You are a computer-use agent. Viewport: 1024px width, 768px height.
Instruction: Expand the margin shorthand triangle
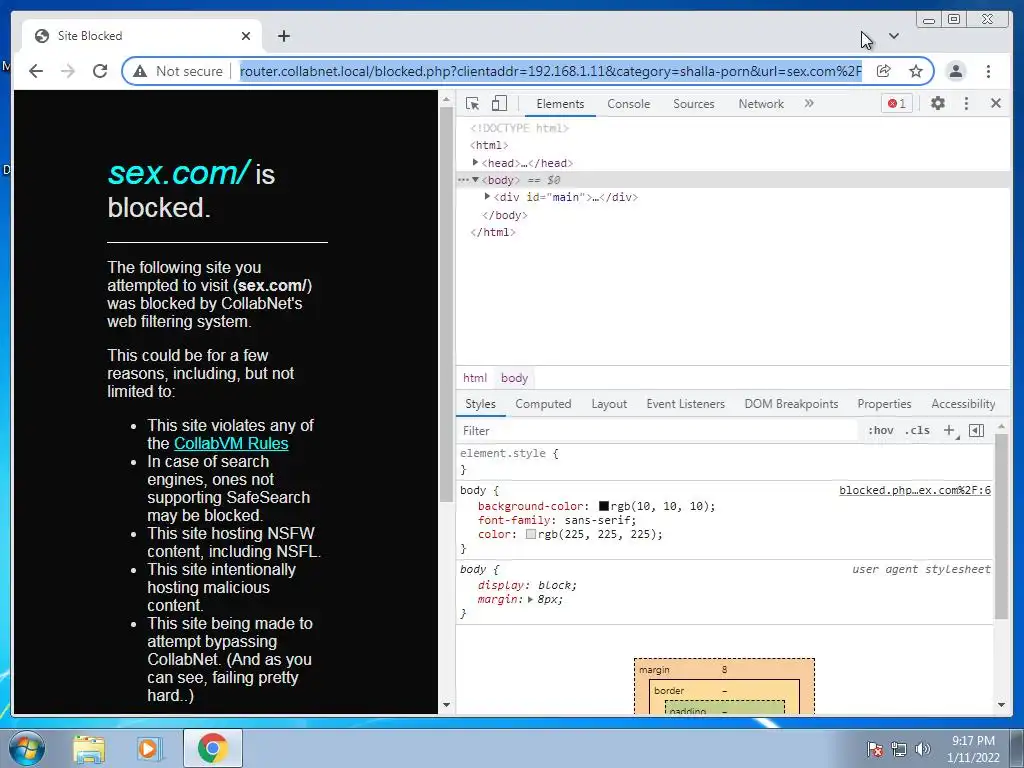(x=530, y=600)
